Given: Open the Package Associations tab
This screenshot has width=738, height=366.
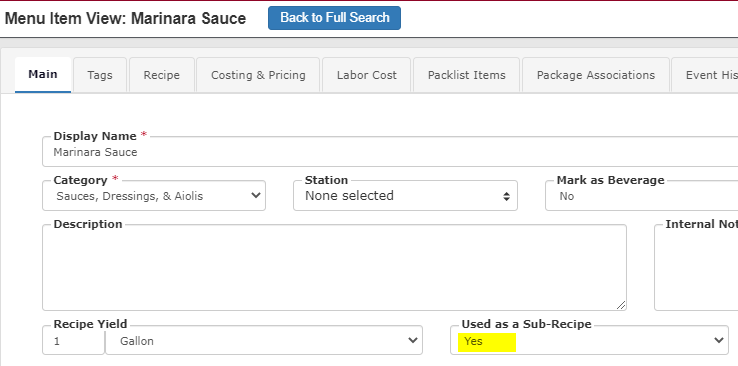Looking at the screenshot, I should 596,75.
